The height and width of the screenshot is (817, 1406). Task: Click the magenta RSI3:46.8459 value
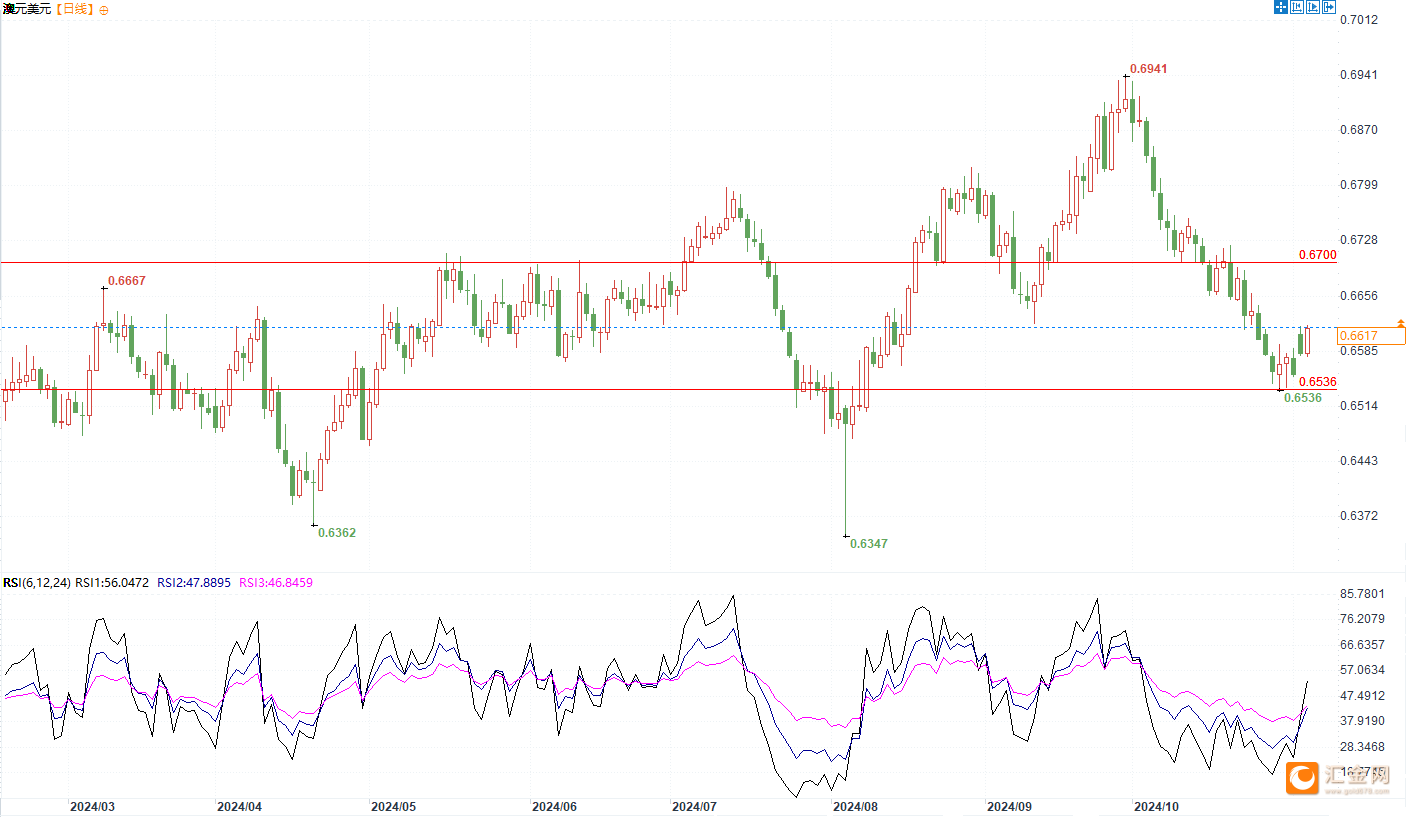pos(276,583)
